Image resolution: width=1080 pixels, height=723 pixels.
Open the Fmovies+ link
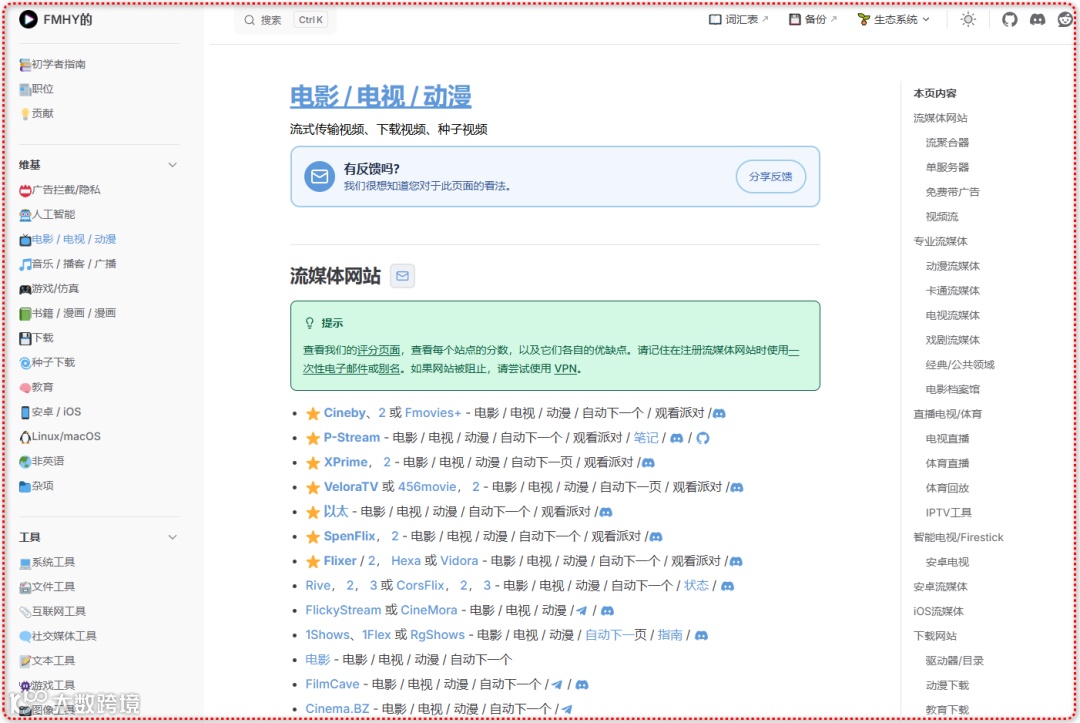[x=433, y=413]
